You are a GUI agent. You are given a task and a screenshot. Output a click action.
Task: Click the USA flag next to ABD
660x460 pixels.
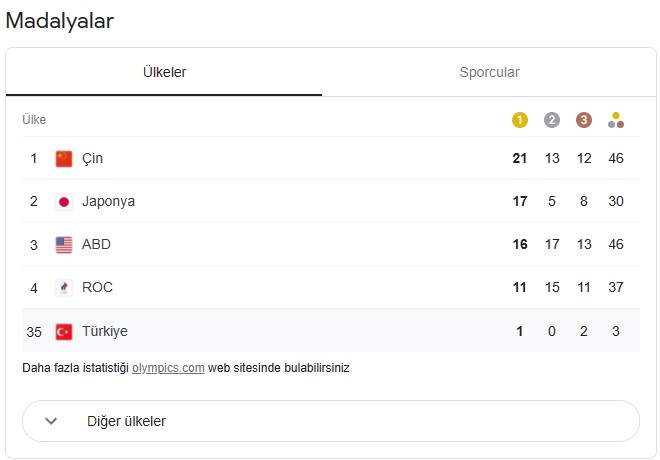(x=64, y=245)
